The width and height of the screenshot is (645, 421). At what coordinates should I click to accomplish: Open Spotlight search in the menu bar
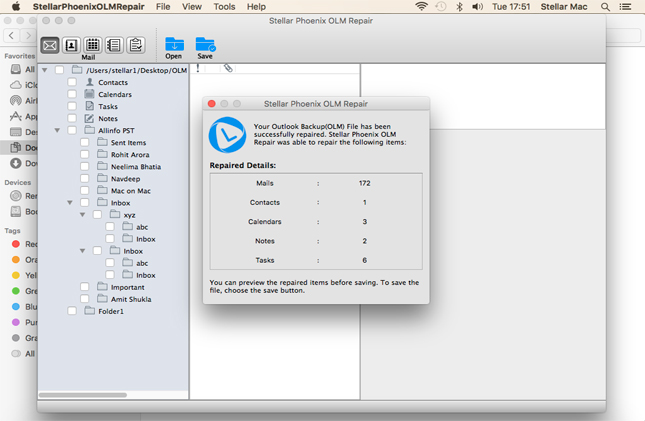pyautogui.click(x=605, y=7)
